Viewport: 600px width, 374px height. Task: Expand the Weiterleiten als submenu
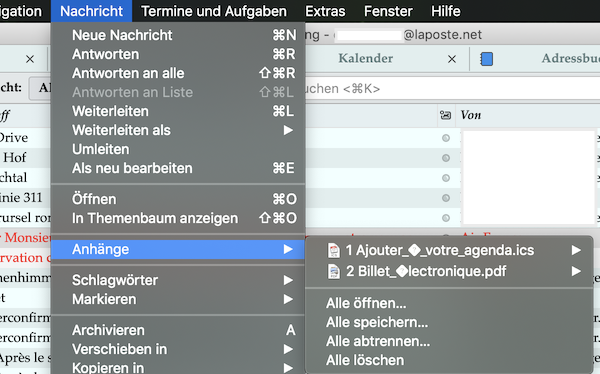(x=178, y=130)
